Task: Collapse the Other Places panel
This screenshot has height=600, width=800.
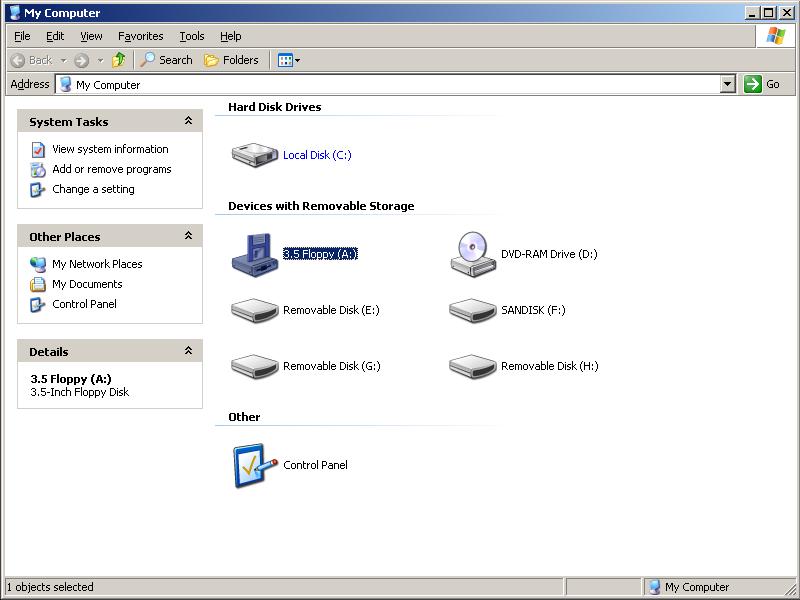Action: click(188, 236)
